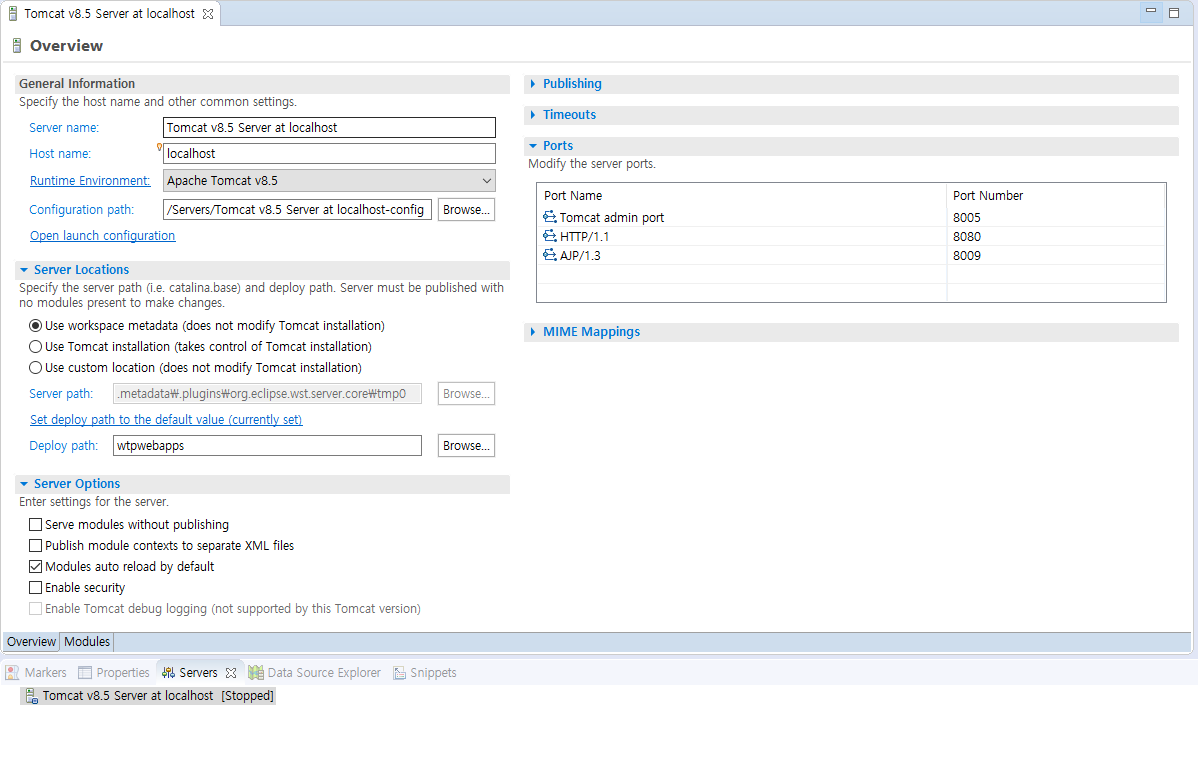
Task: Collapse the Server Locations section
Action: click(24, 270)
